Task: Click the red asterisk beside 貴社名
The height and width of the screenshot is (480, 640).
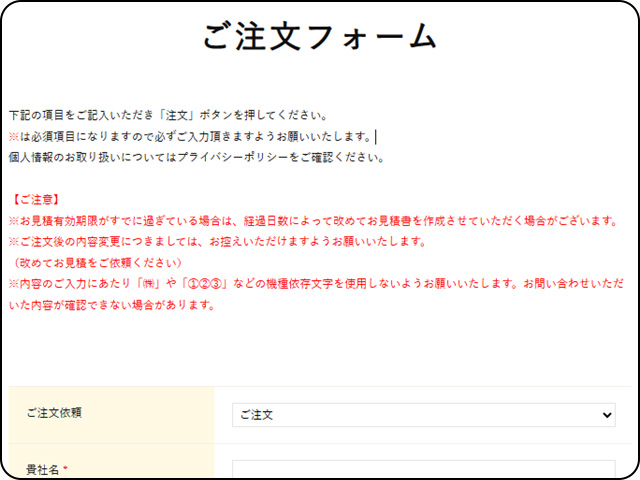Action: click(65, 469)
